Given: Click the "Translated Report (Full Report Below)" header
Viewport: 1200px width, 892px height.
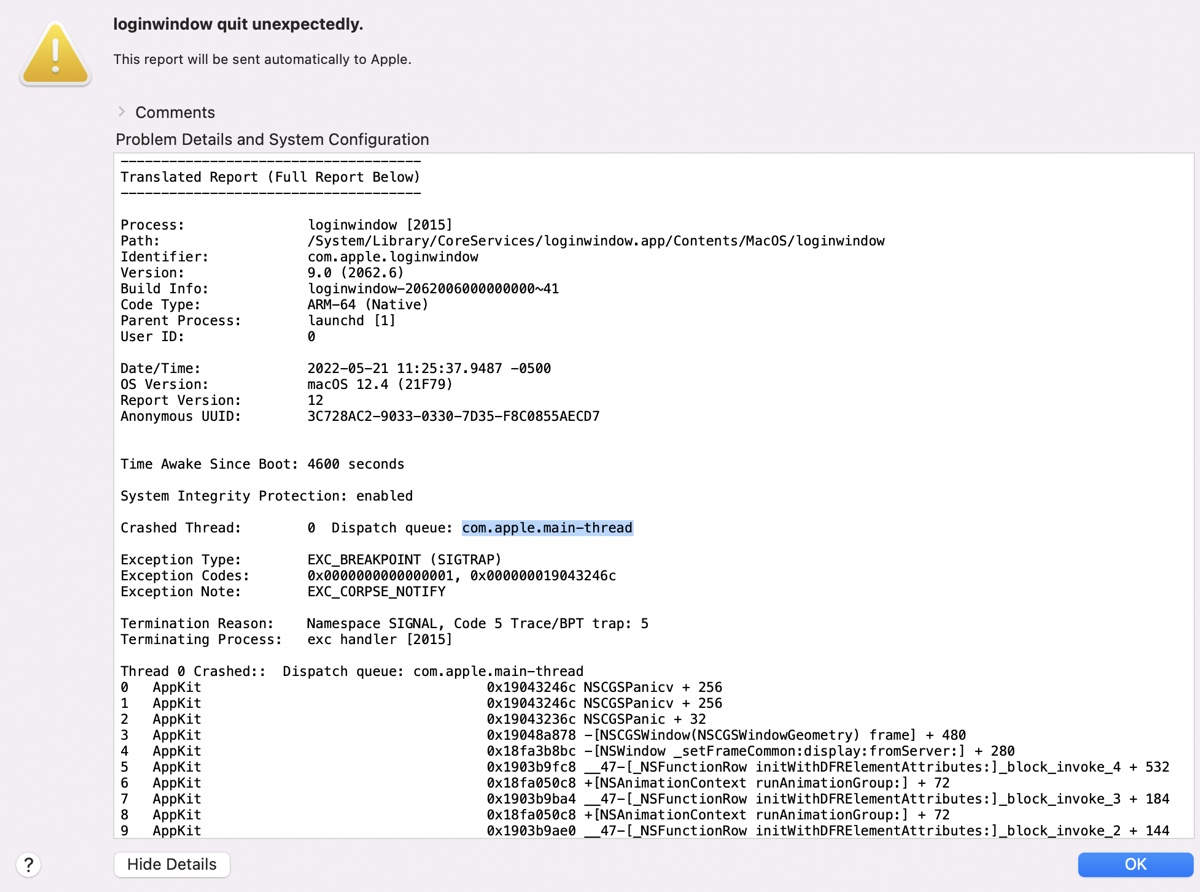Looking at the screenshot, I should [x=270, y=177].
